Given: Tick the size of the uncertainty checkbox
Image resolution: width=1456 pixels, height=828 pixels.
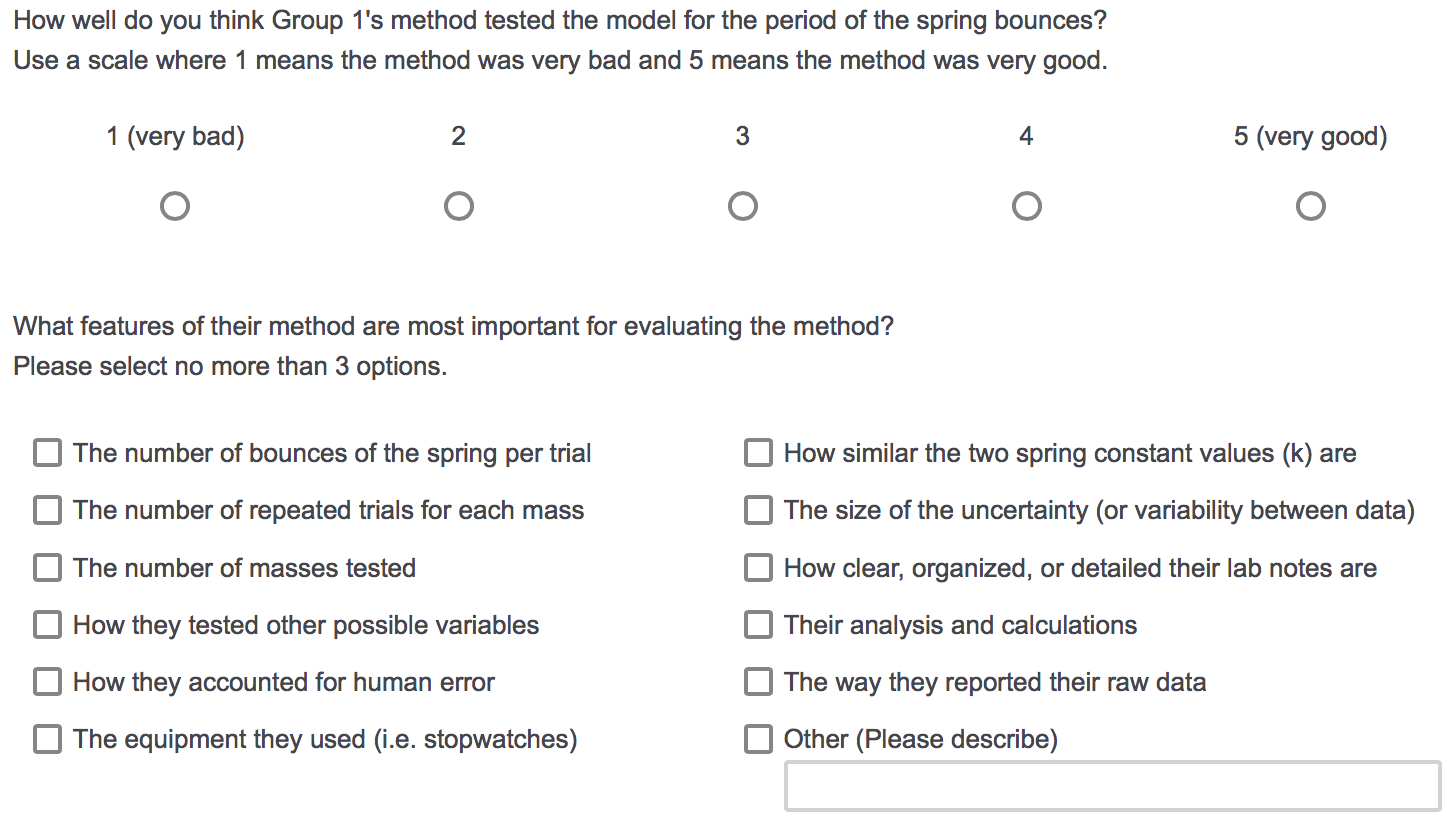Looking at the screenshot, I should 758,510.
